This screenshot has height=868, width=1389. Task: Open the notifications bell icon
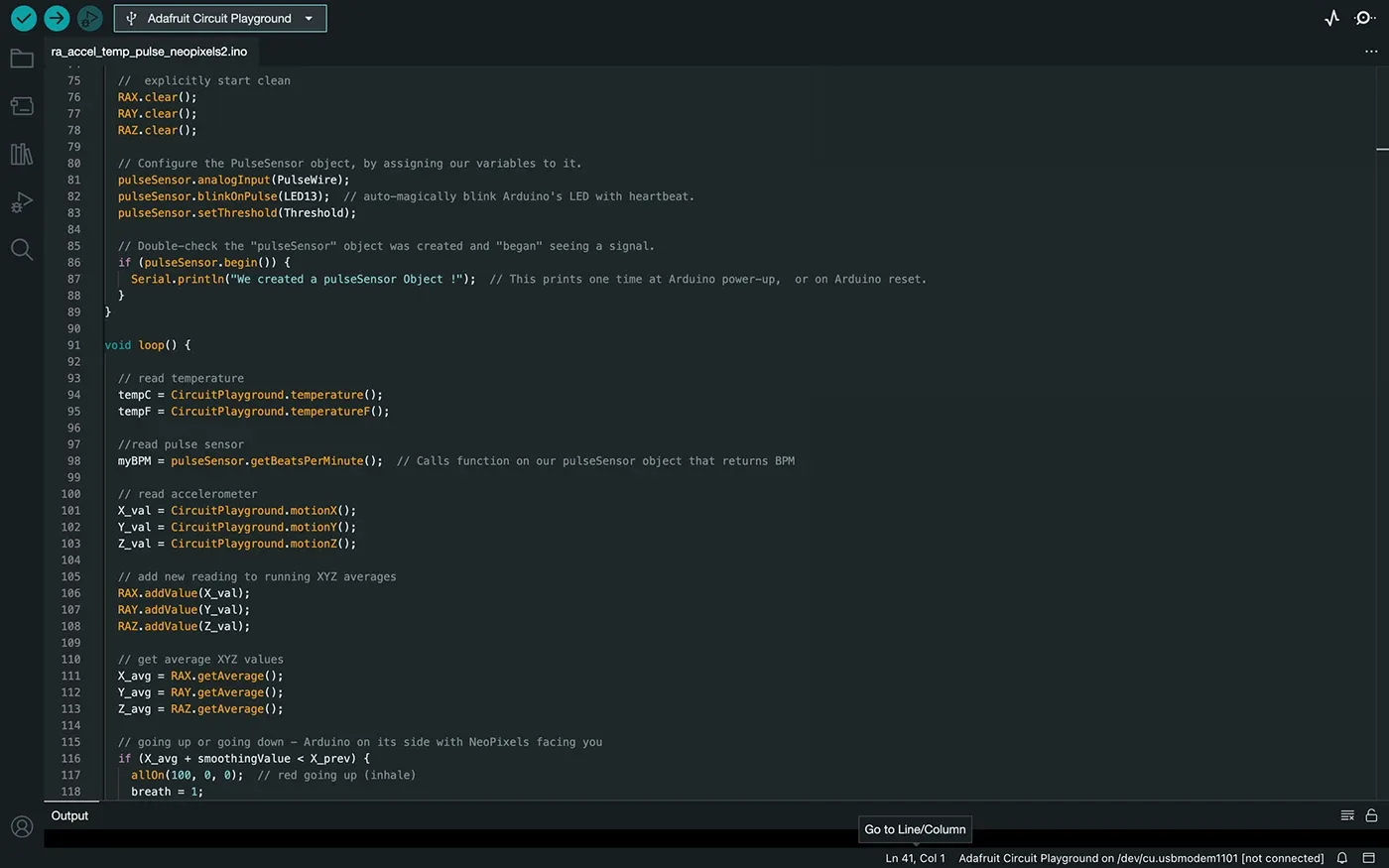pos(1342,858)
